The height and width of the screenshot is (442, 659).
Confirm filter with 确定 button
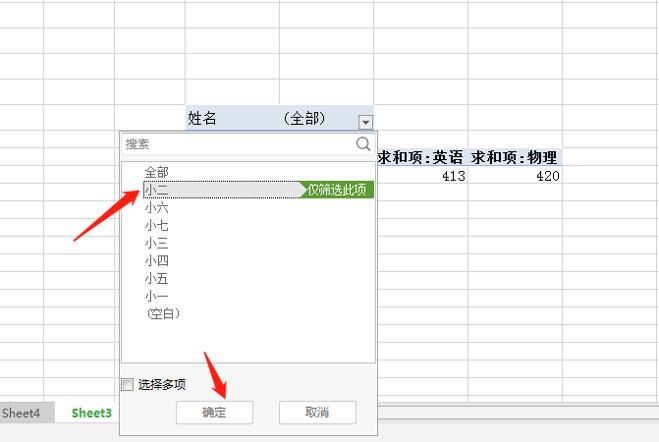click(214, 412)
